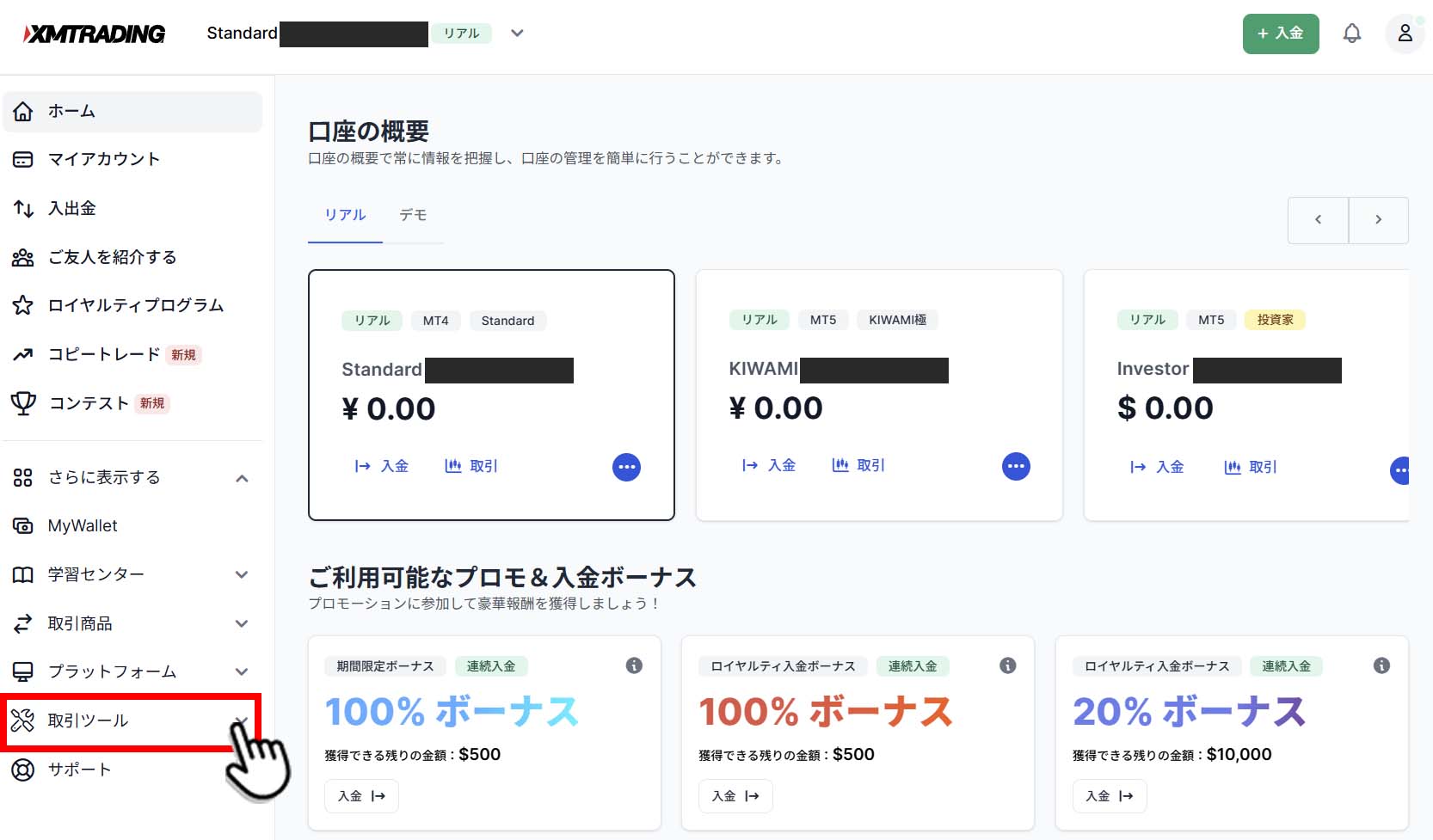Click the support lifebuoy icon
The width and height of the screenshot is (1433, 840).
(23, 769)
